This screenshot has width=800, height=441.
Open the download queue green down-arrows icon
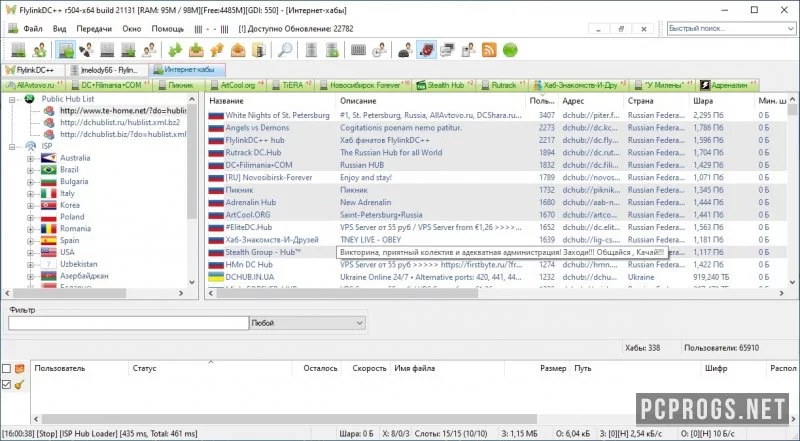pos(175,50)
